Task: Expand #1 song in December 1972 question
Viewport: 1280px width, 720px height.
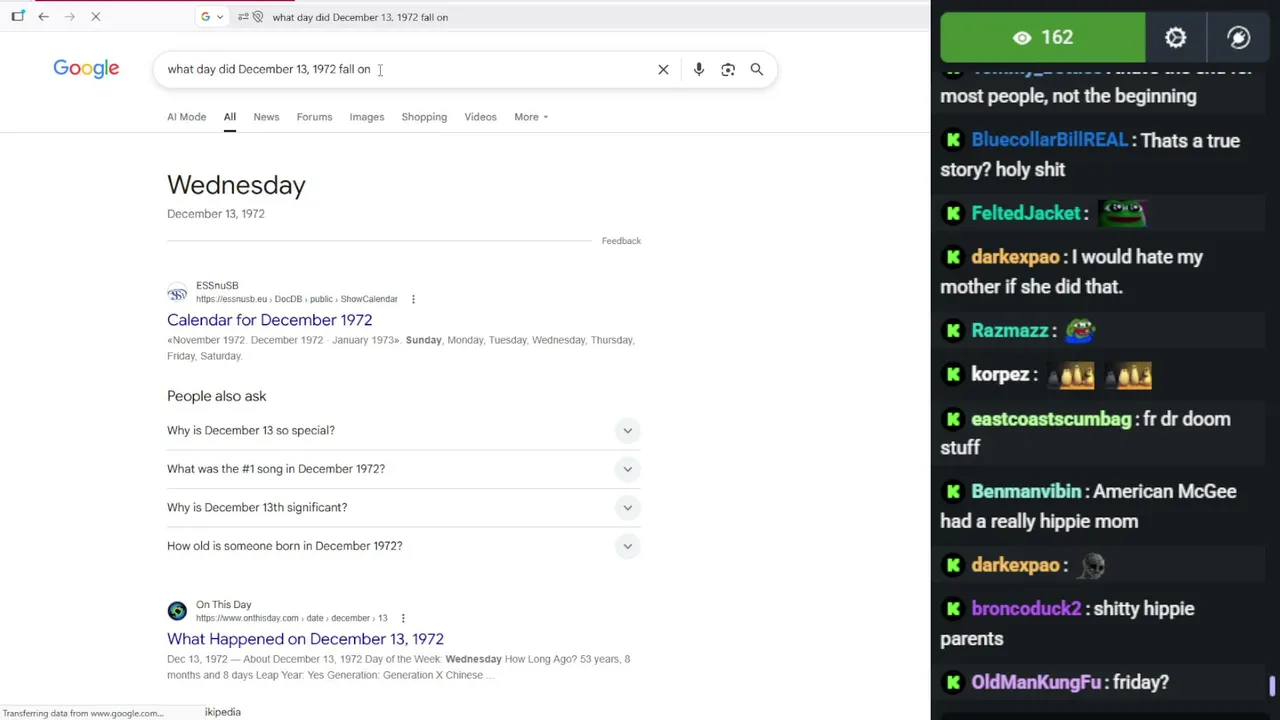Action: coord(403,469)
